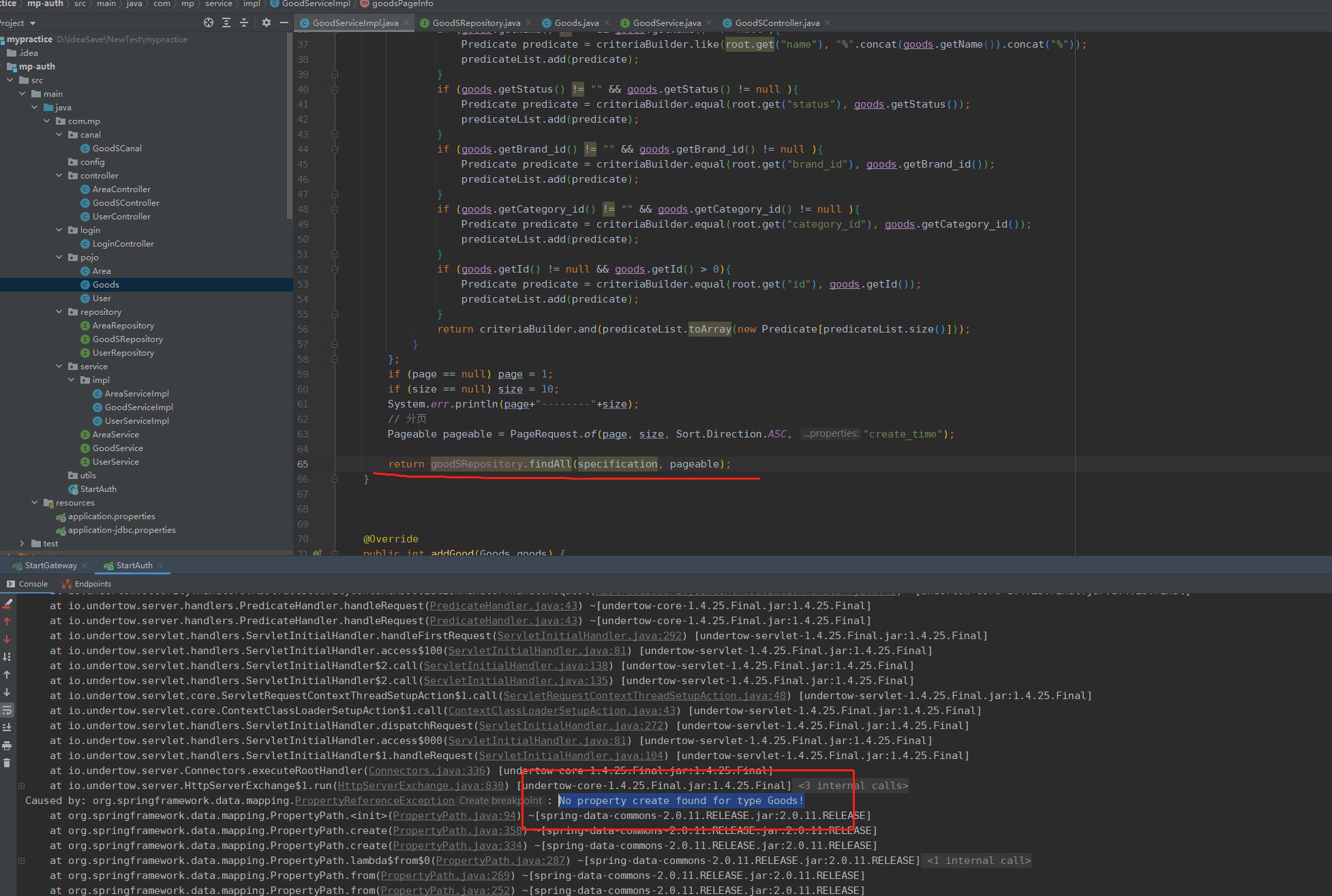
Task: Open Connectors.java:336 link
Action: (x=427, y=771)
